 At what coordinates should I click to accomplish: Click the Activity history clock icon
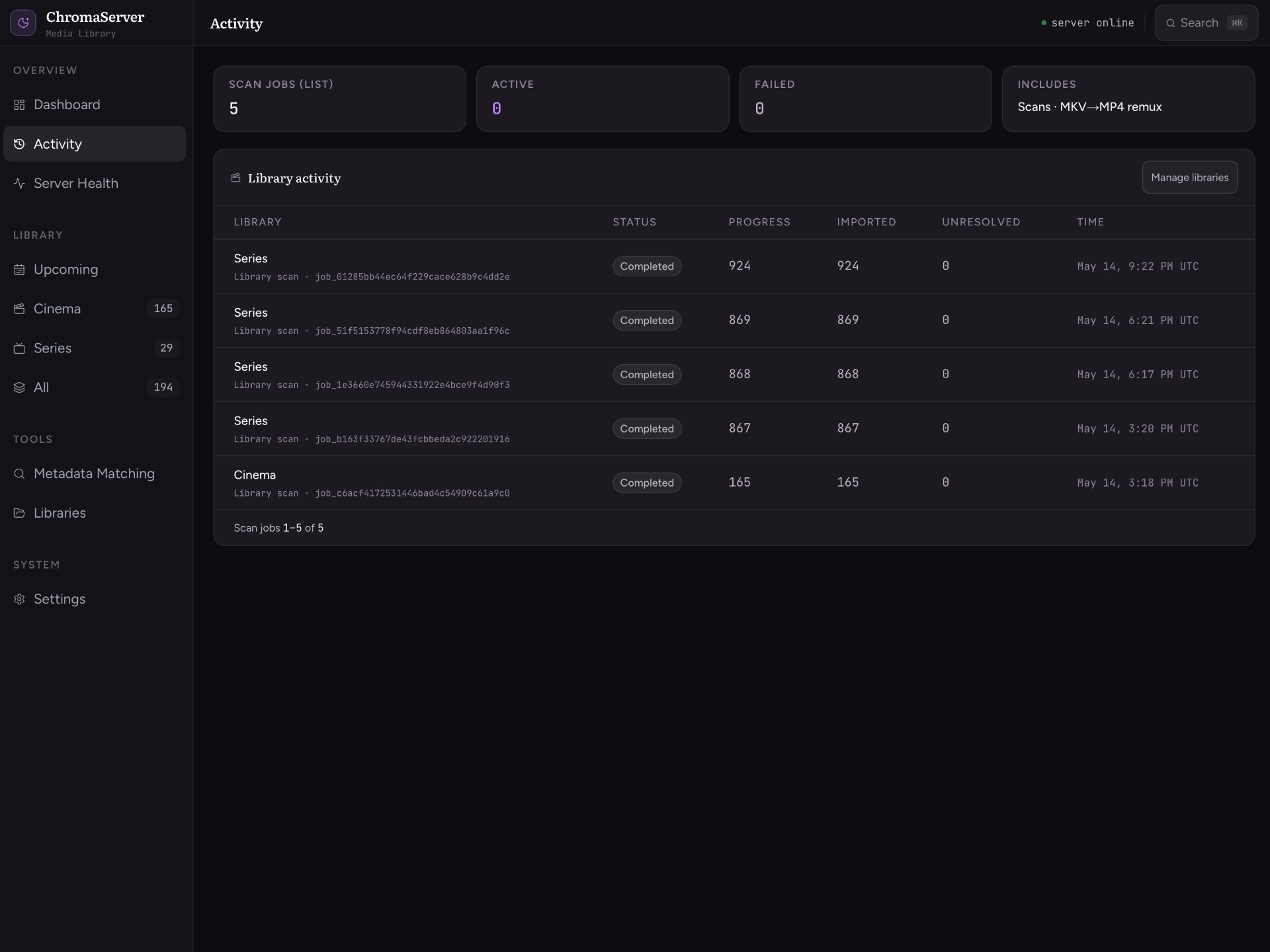(x=19, y=144)
